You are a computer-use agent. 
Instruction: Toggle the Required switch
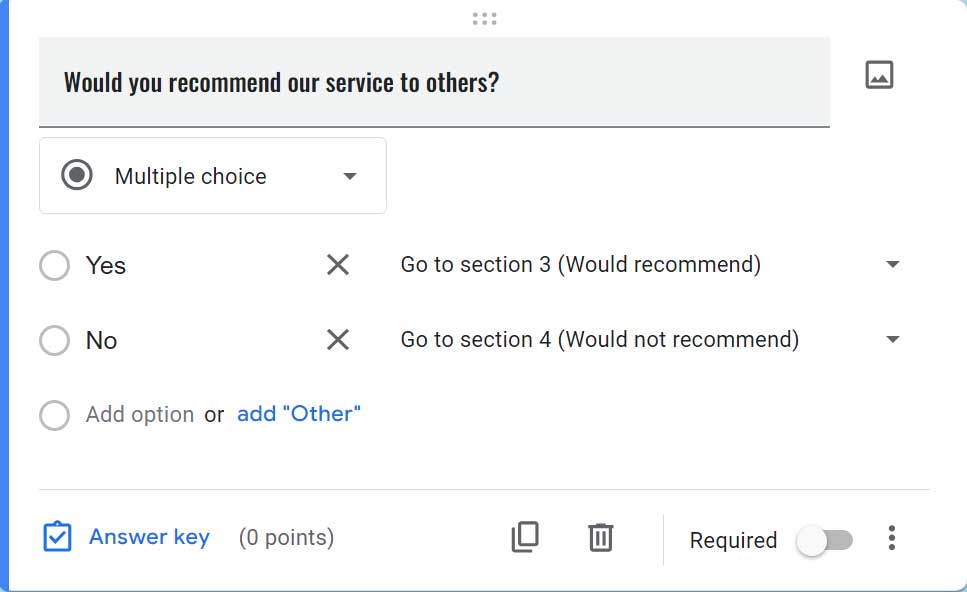tap(826, 539)
